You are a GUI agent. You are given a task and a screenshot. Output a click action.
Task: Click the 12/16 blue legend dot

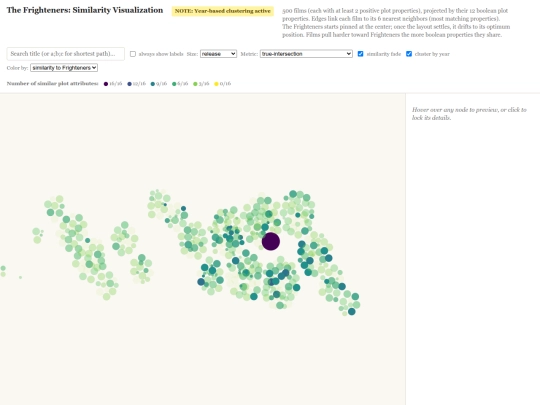tap(129, 84)
